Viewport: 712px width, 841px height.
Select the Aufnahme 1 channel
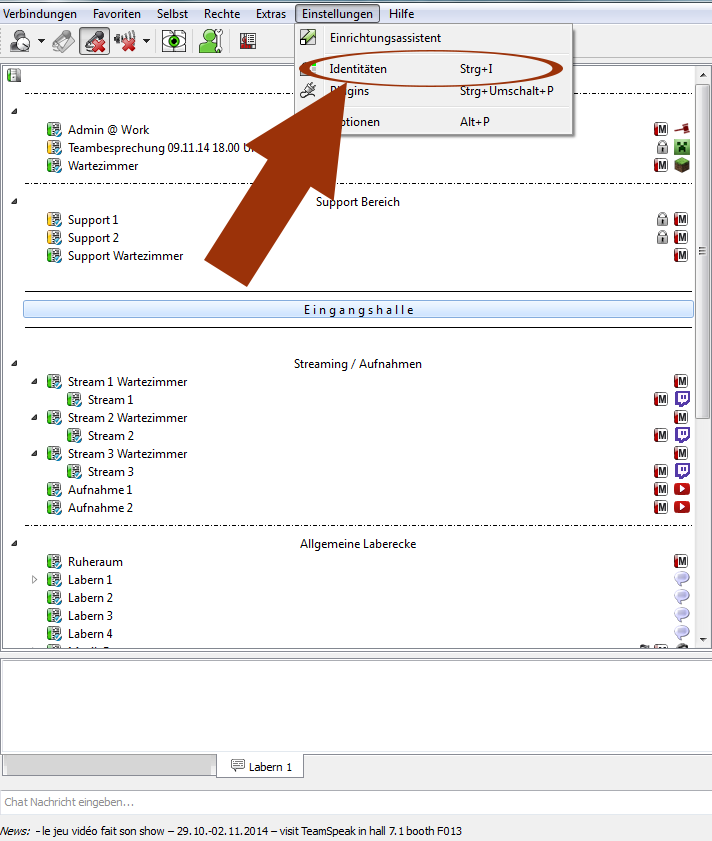coord(100,490)
